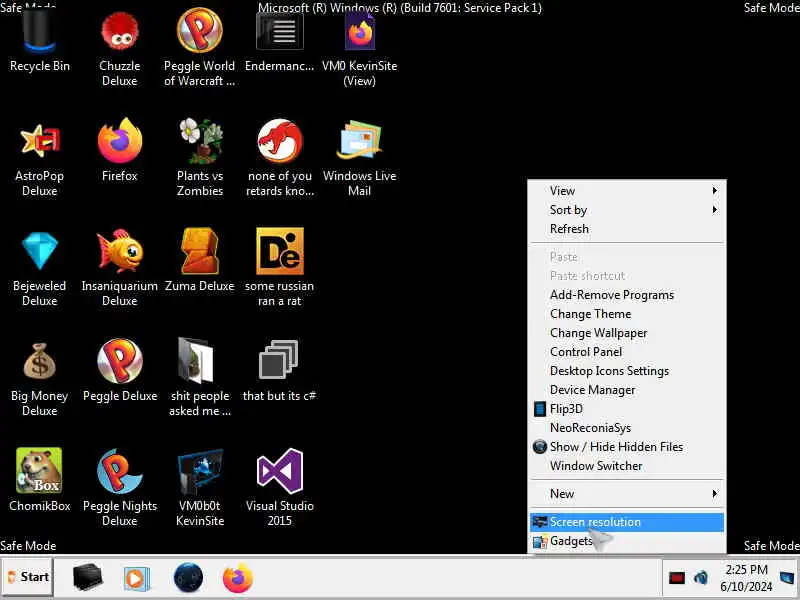Click the dark blue orb taskbar icon
Image resolution: width=800 pixels, height=600 pixels.
[x=188, y=578]
